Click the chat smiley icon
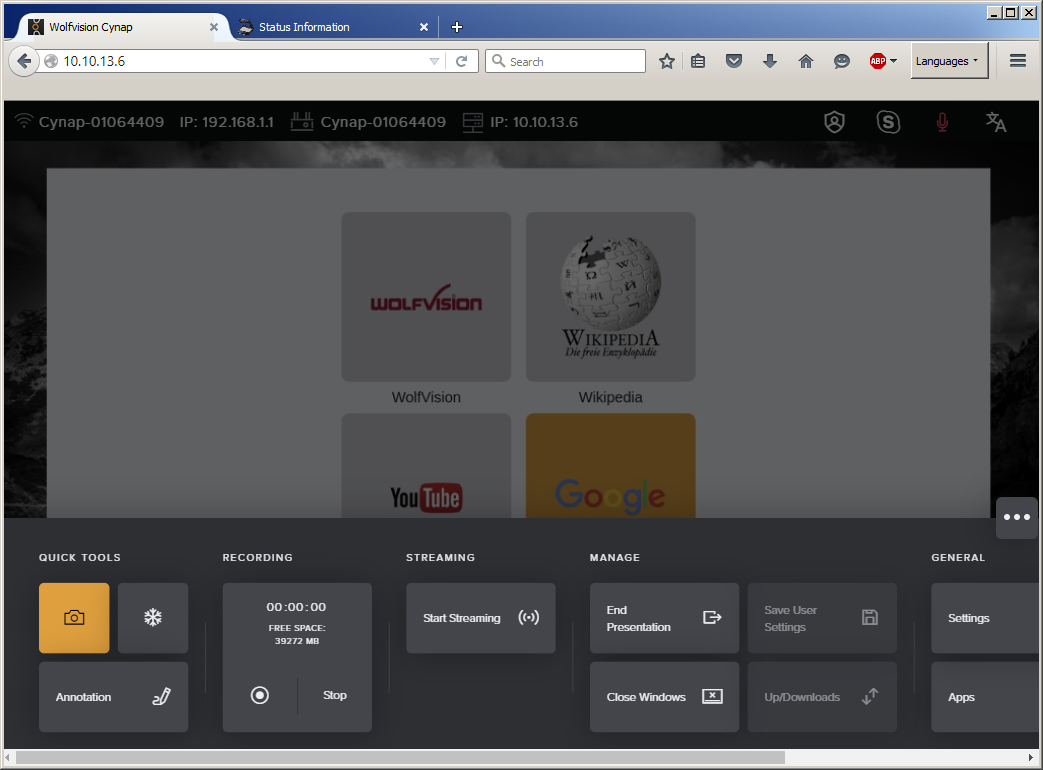The height and width of the screenshot is (770, 1043). [x=841, y=61]
